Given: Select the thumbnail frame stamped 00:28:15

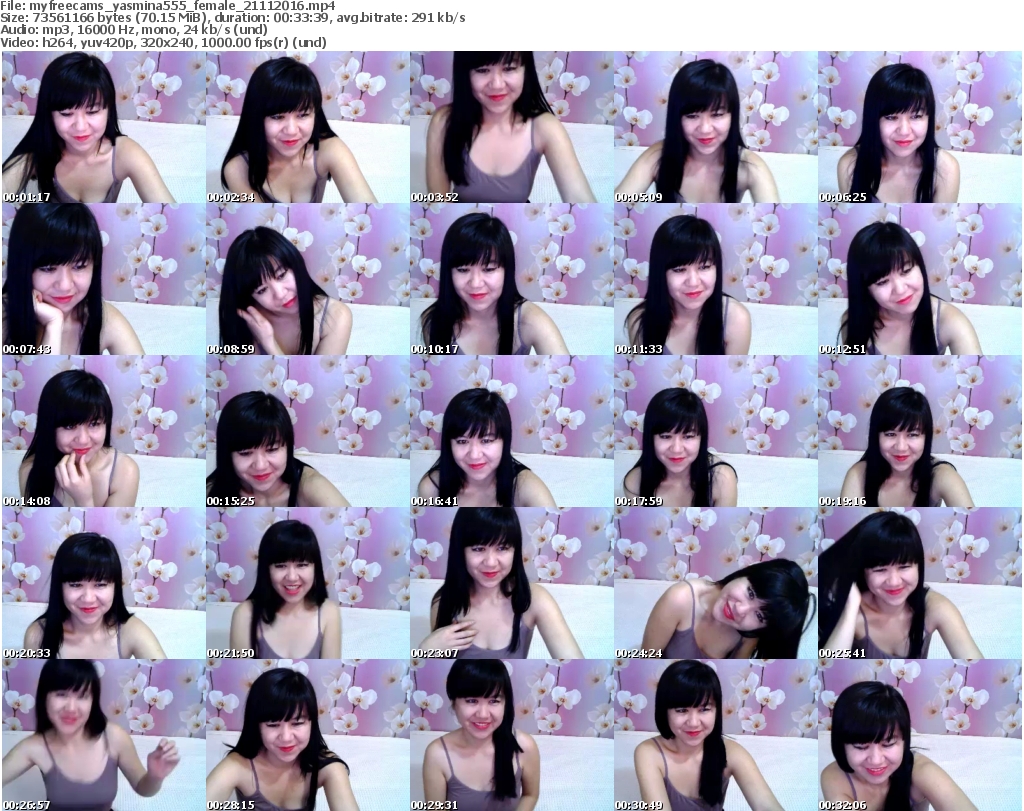Looking at the screenshot, I should (x=308, y=735).
